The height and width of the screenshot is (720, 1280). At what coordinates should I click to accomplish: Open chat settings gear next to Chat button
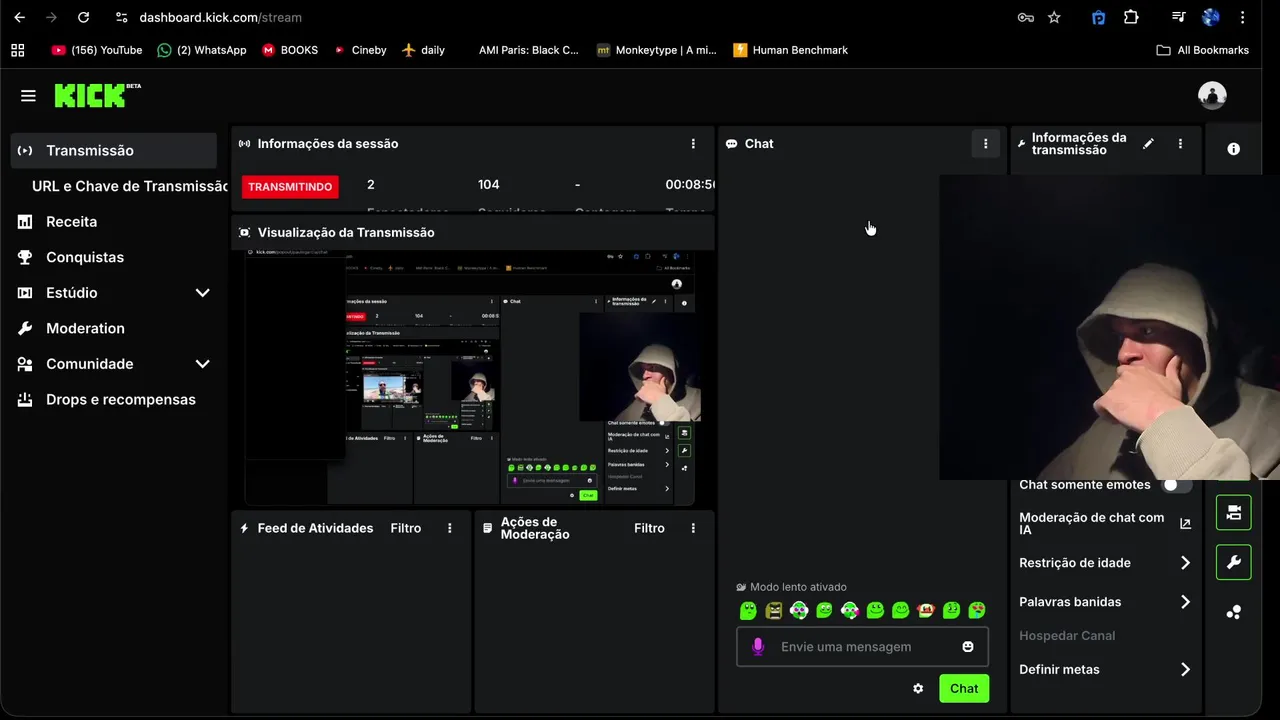[x=918, y=688]
